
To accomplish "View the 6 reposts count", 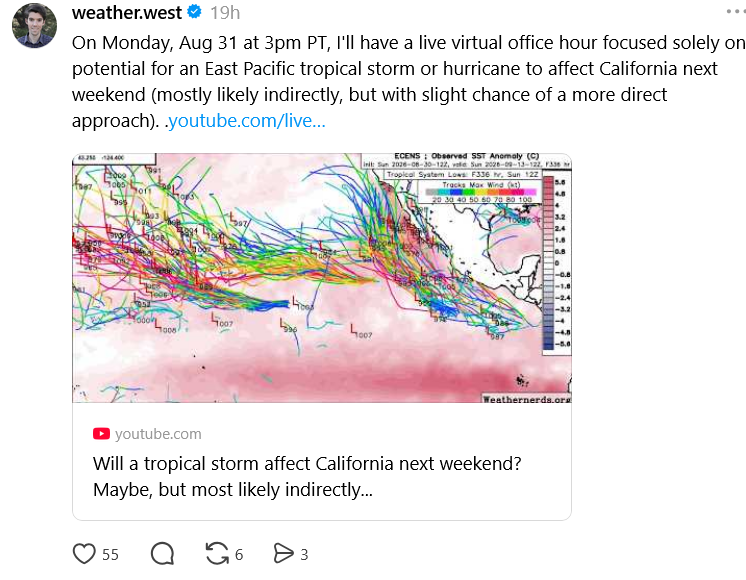I will (x=239, y=554).
